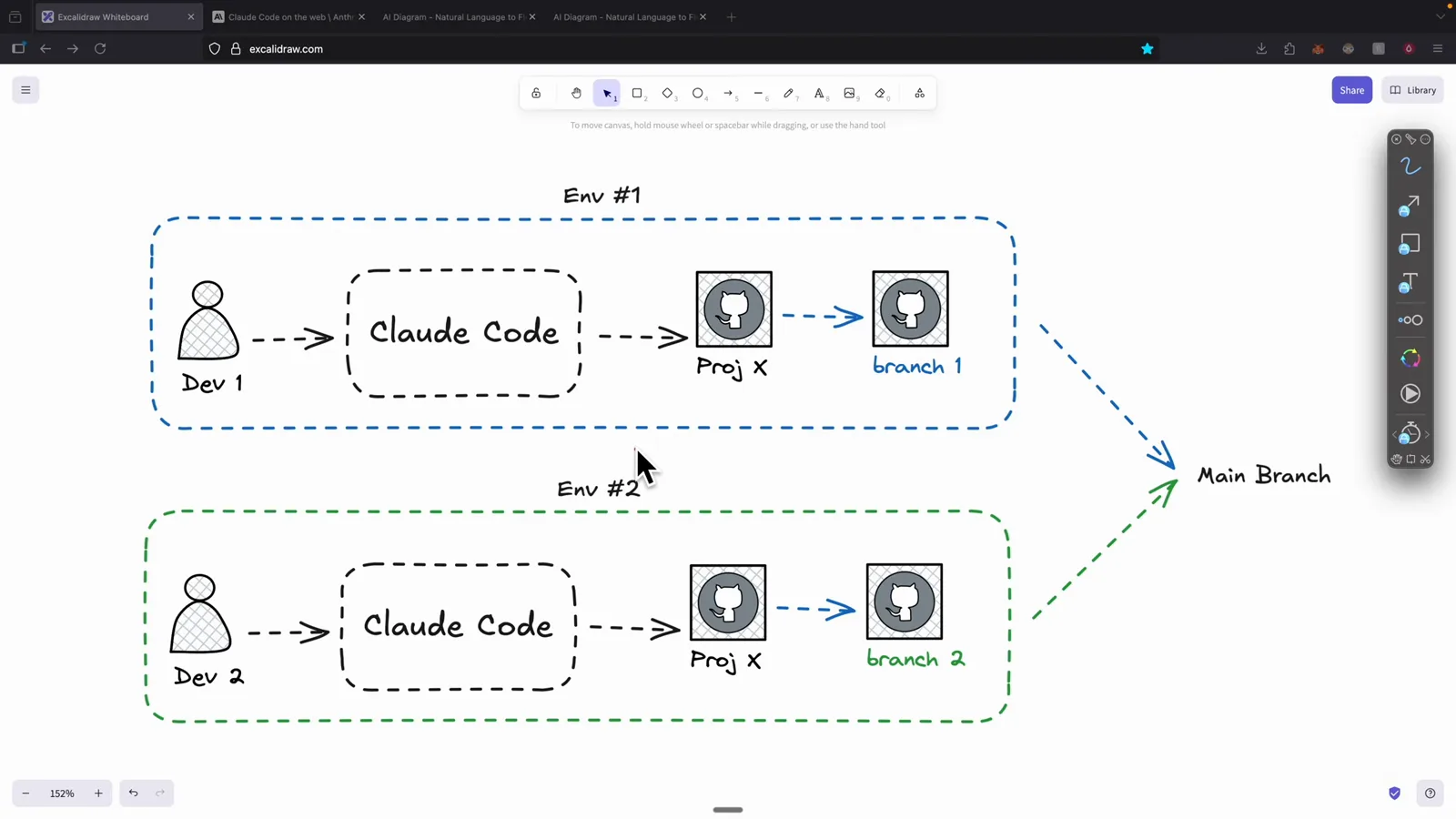Reload the current page
1456x819 pixels.
[x=100, y=49]
